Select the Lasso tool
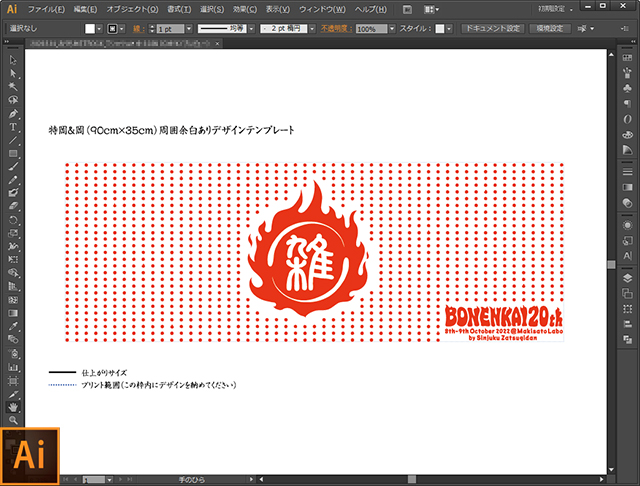 pyautogui.click(x=13, y=100)
